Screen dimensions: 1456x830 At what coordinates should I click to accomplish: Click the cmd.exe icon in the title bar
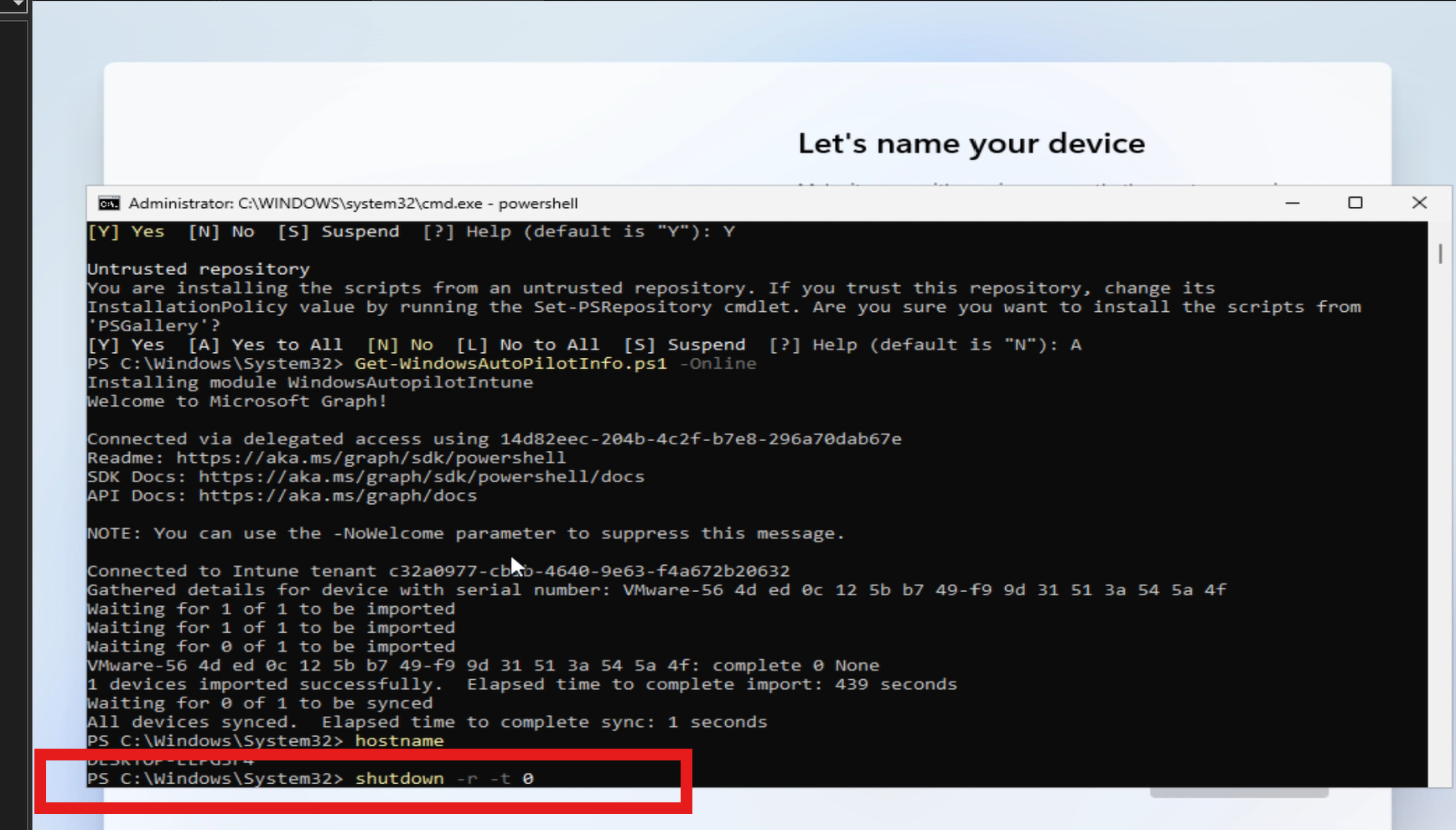point(109,204)
